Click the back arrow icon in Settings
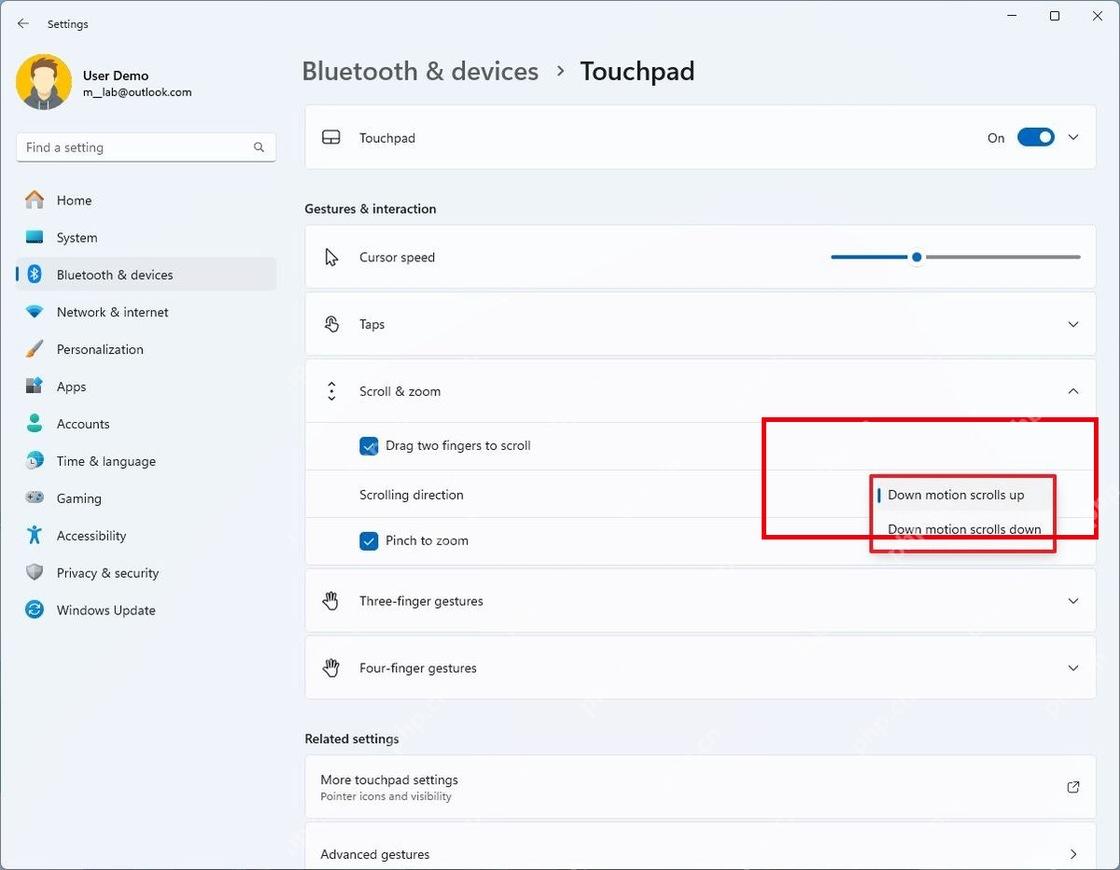This screenshot has width=1120, height=870. click(x=23, y=24)
